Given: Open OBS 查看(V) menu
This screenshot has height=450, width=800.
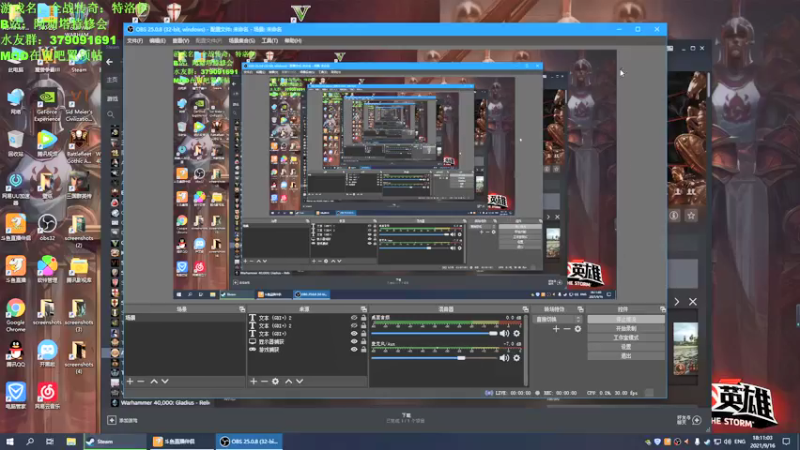Looking at the screenshot, I should 181,40.
